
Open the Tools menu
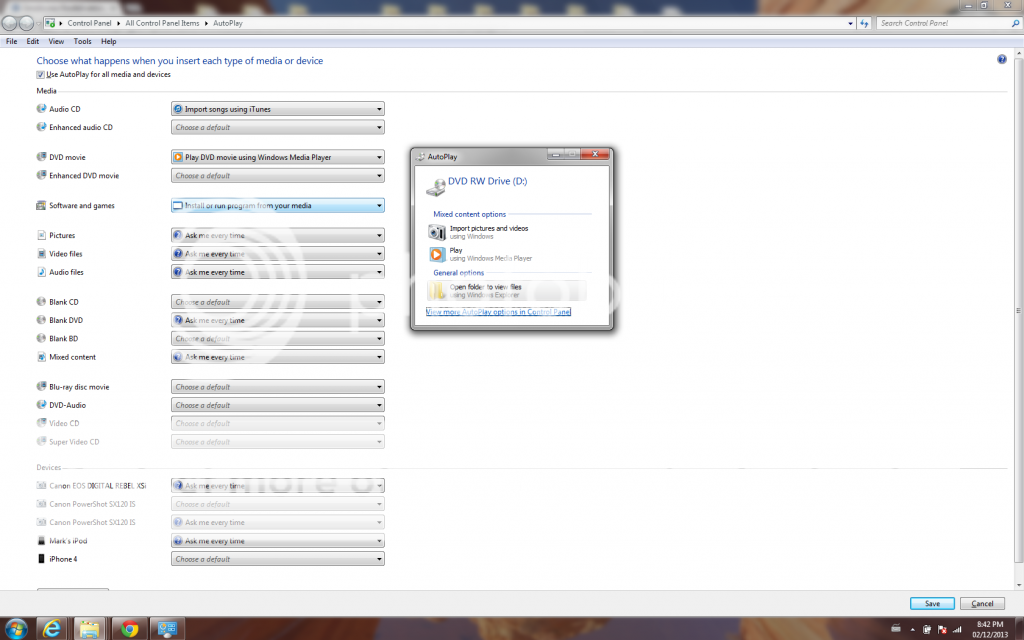82,42
